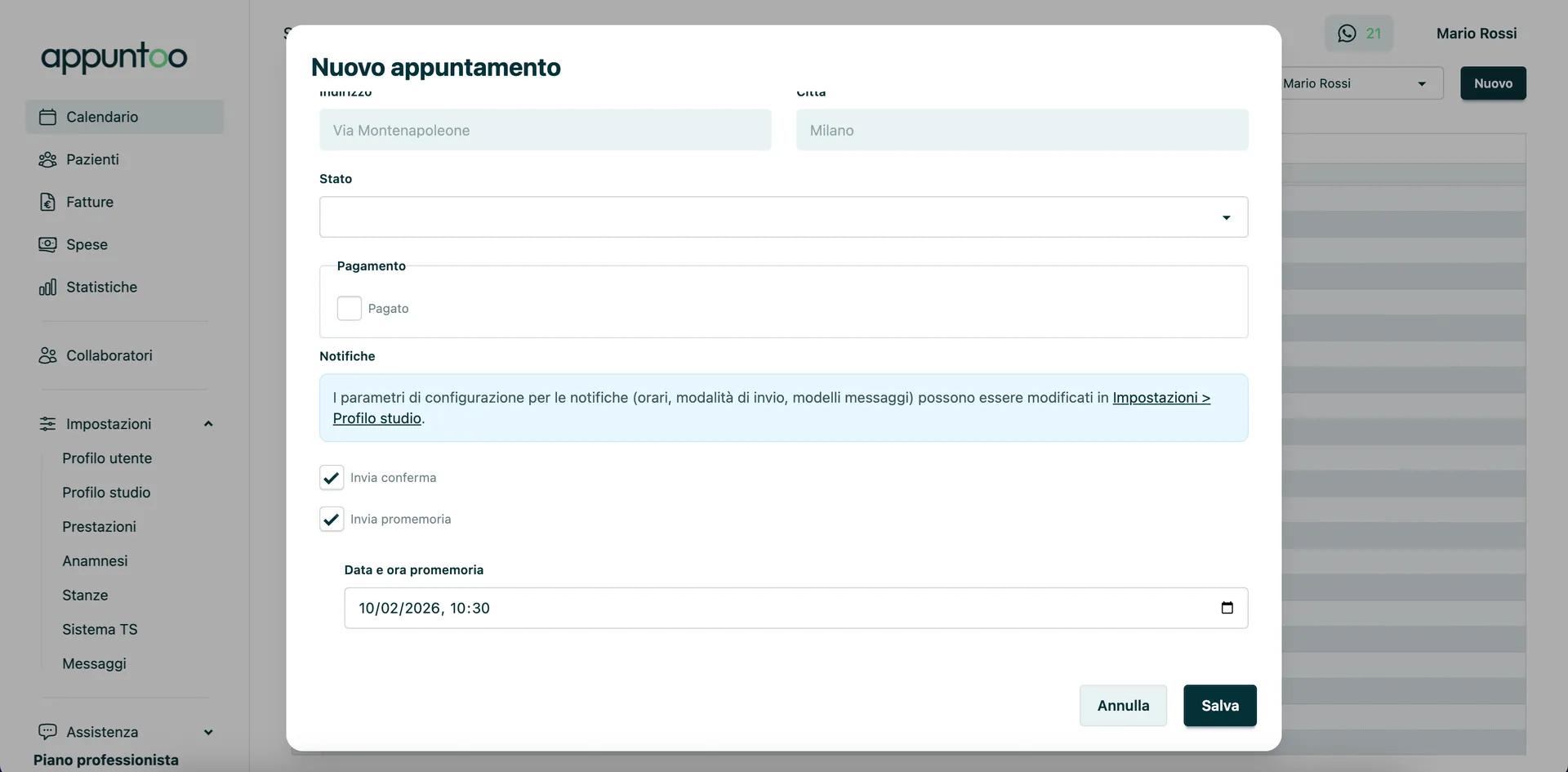1568x772 pixels.
Task: Click the Statistiche bar chart icon
Action: tap(48, 287)
